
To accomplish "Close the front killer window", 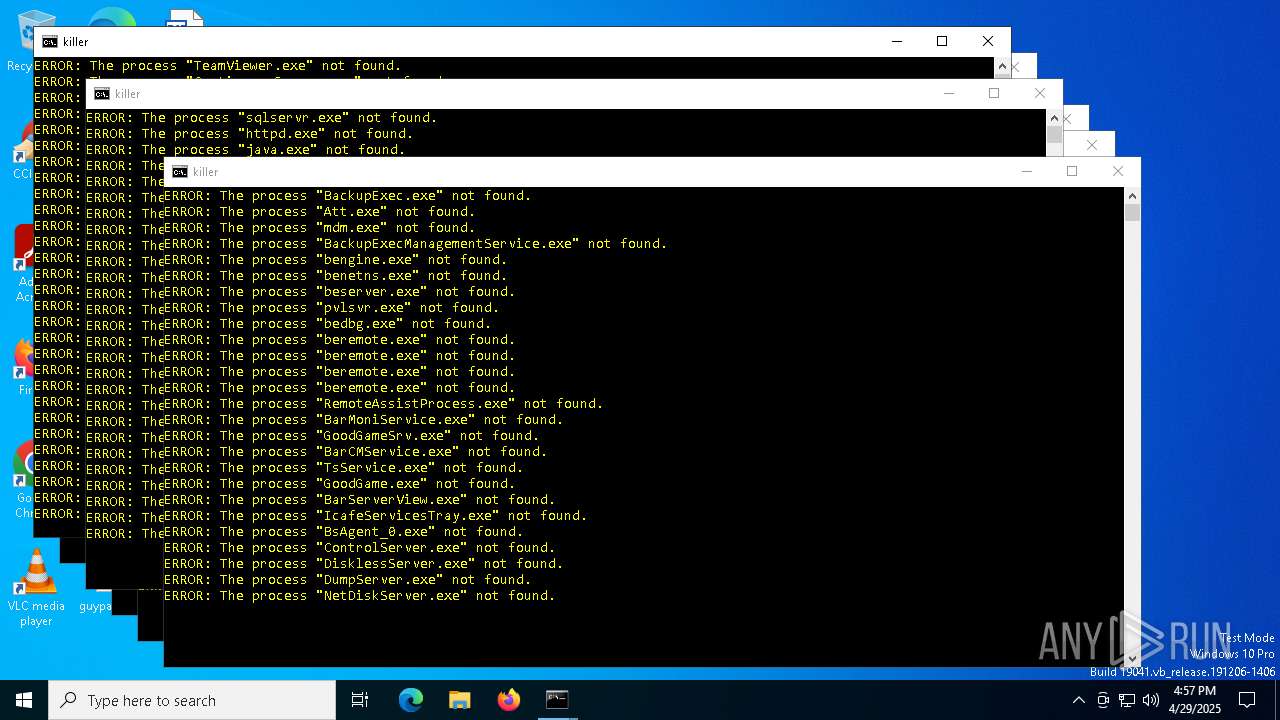I will [x=1118, y=172].
